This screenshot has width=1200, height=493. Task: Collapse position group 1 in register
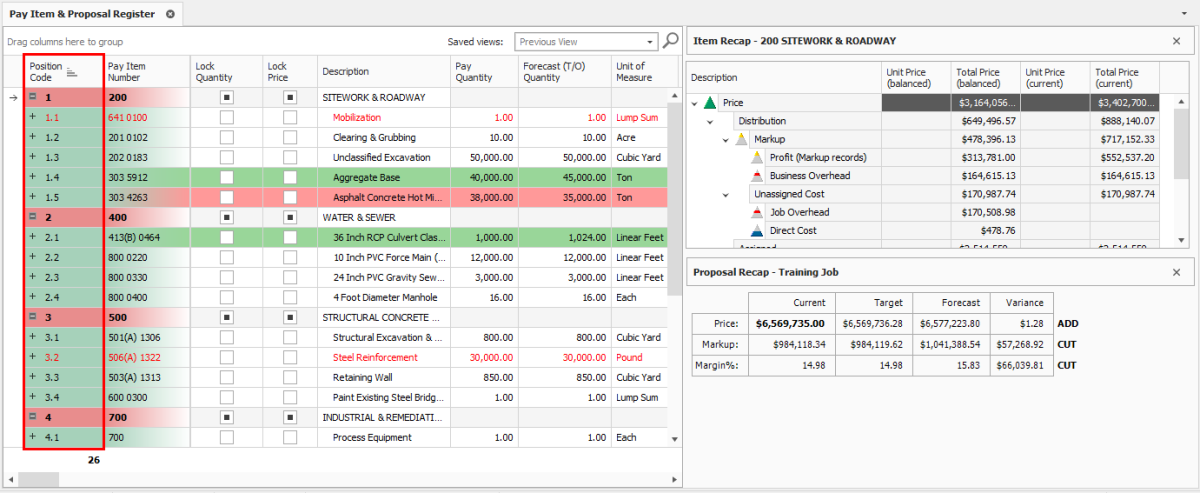33,98
